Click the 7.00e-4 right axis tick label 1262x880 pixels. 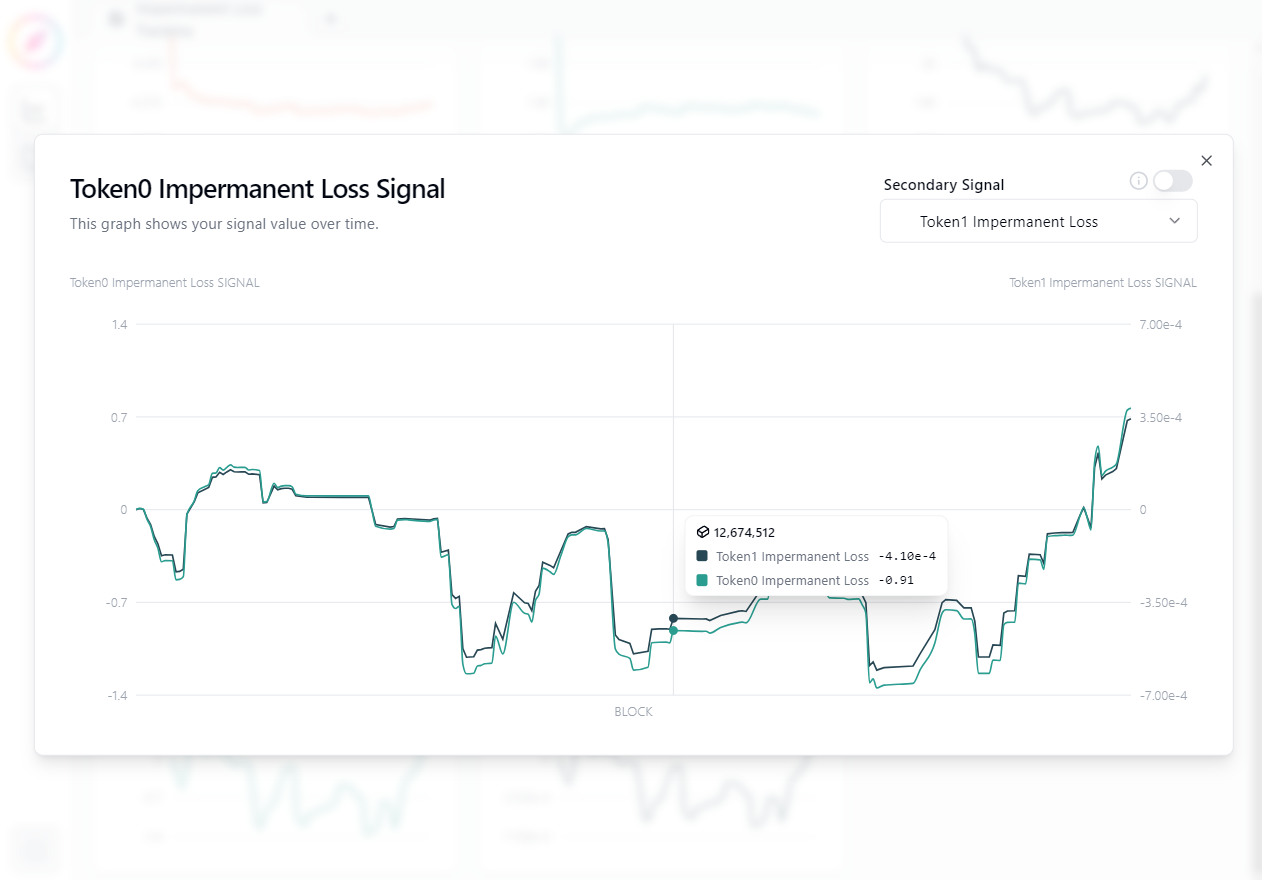tap(1162, 325)
